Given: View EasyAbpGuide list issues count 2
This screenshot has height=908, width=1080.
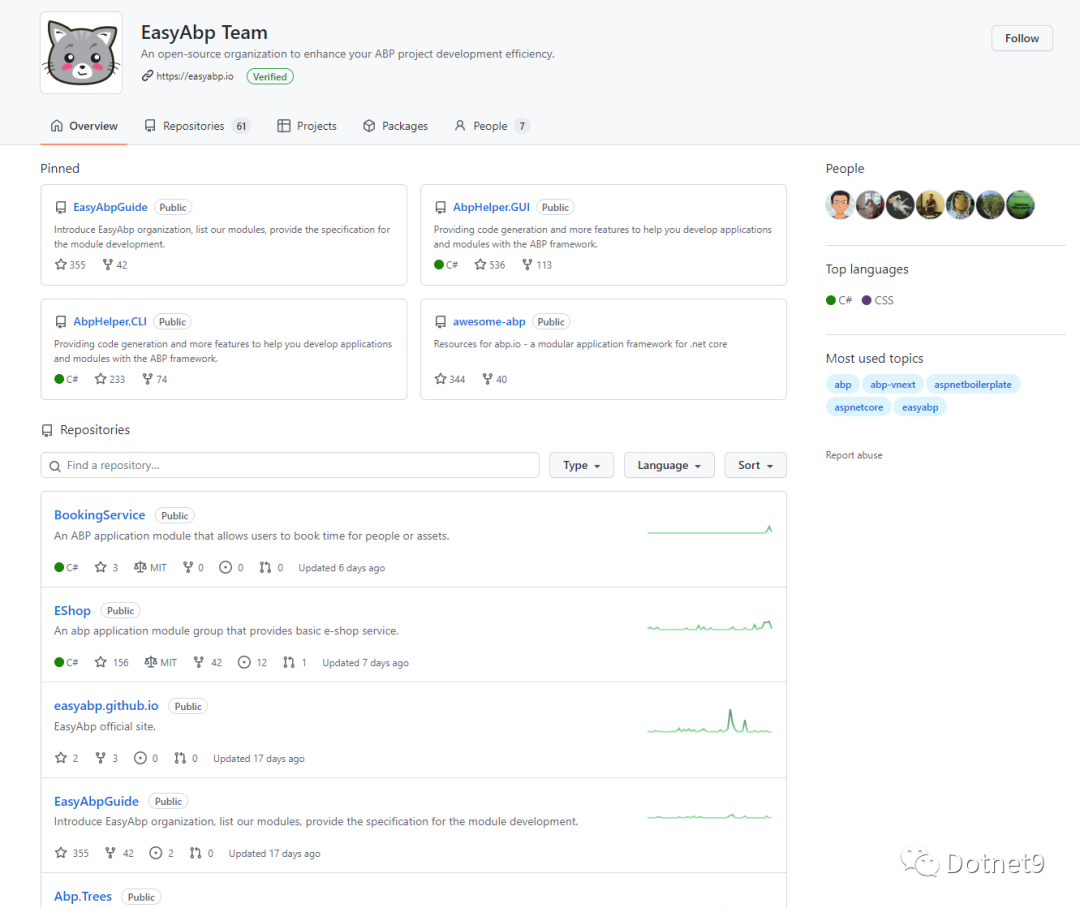Looking at the screenshot, I should point(161,853).
